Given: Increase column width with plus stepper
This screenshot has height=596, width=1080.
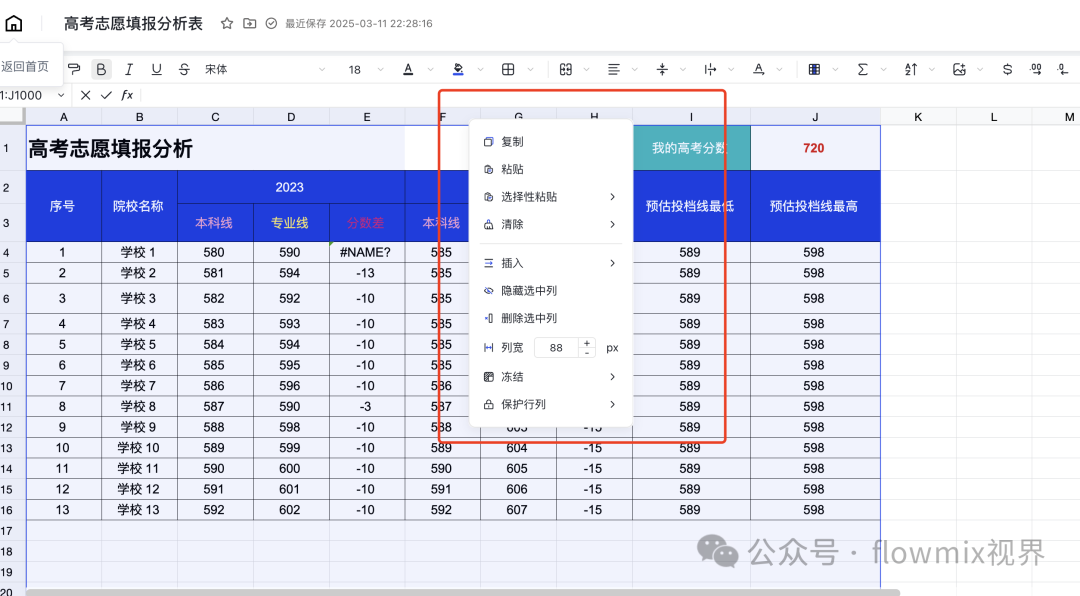Looking at the screenshot, I should [x=587, y=342].
